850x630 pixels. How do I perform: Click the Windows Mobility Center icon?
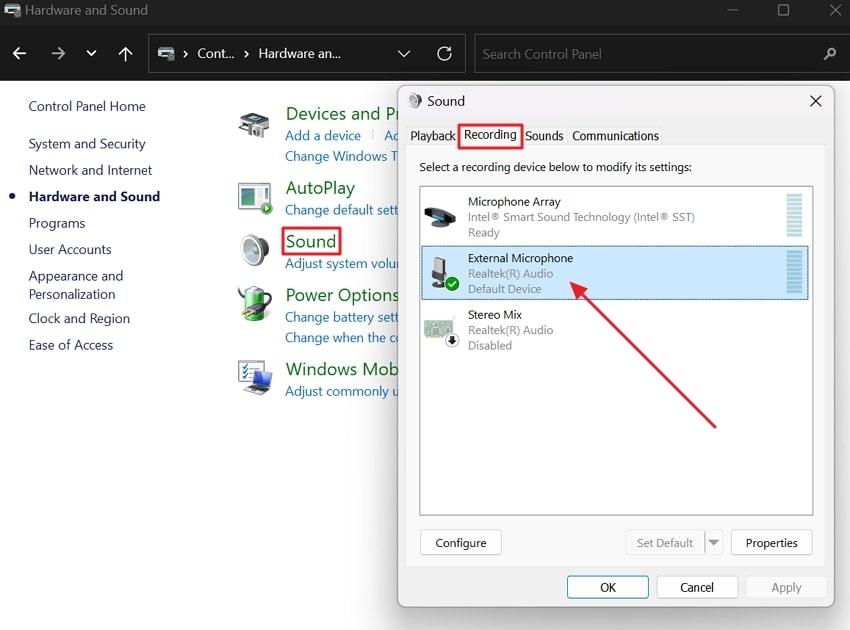(x=255, y=378)
